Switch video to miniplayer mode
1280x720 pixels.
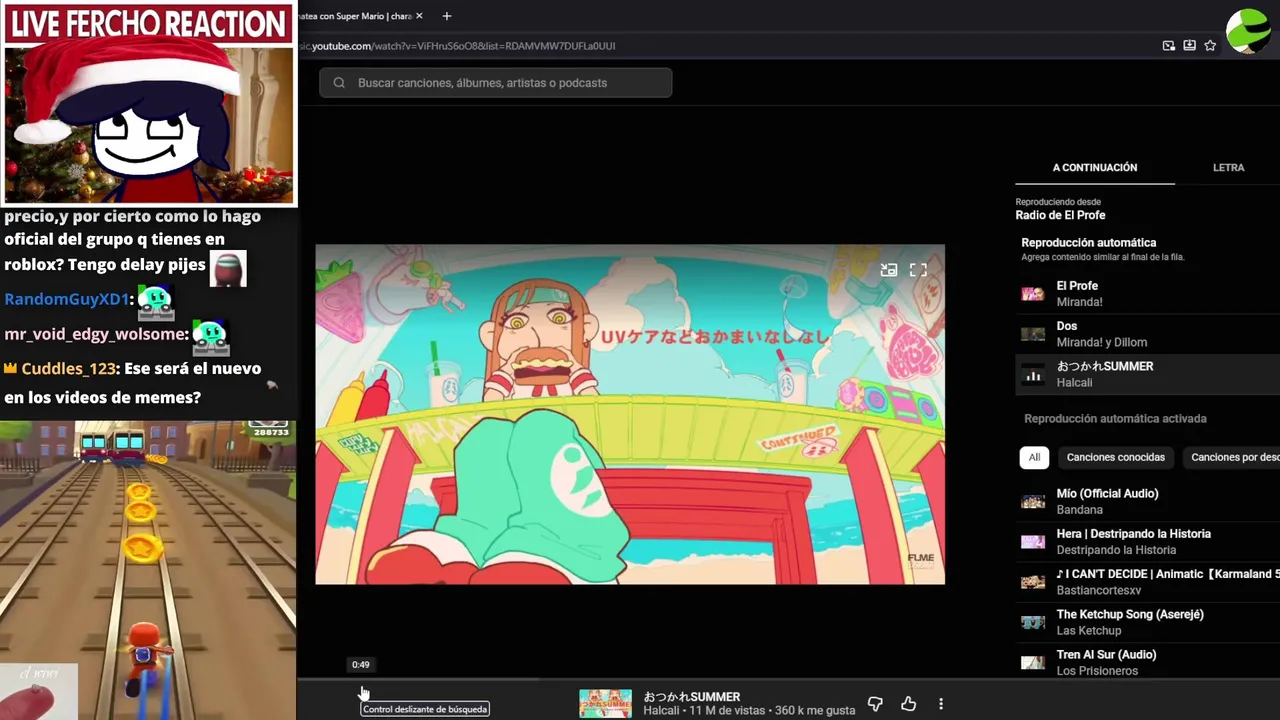pos(888,270)
